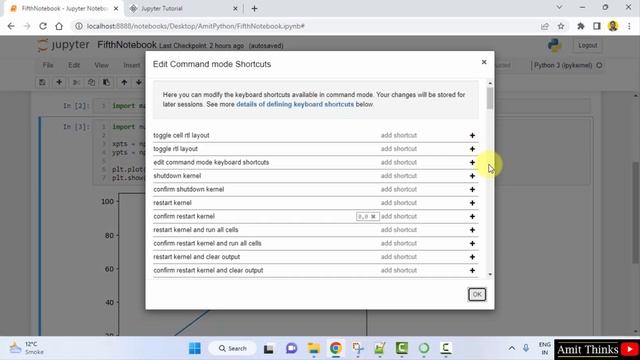Click the browser home icon
The width and height of the screenshot is (640, 360).
tap(59, 26)
